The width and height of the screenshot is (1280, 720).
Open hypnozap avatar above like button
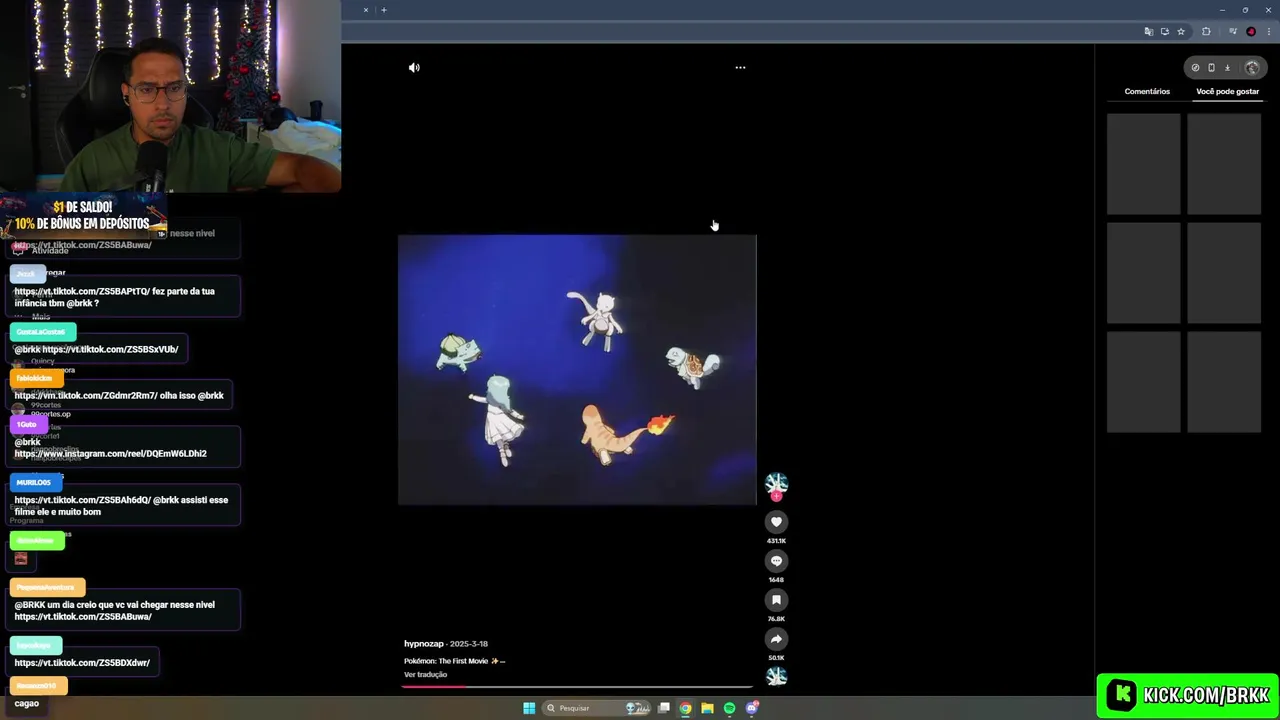(776, 483)
